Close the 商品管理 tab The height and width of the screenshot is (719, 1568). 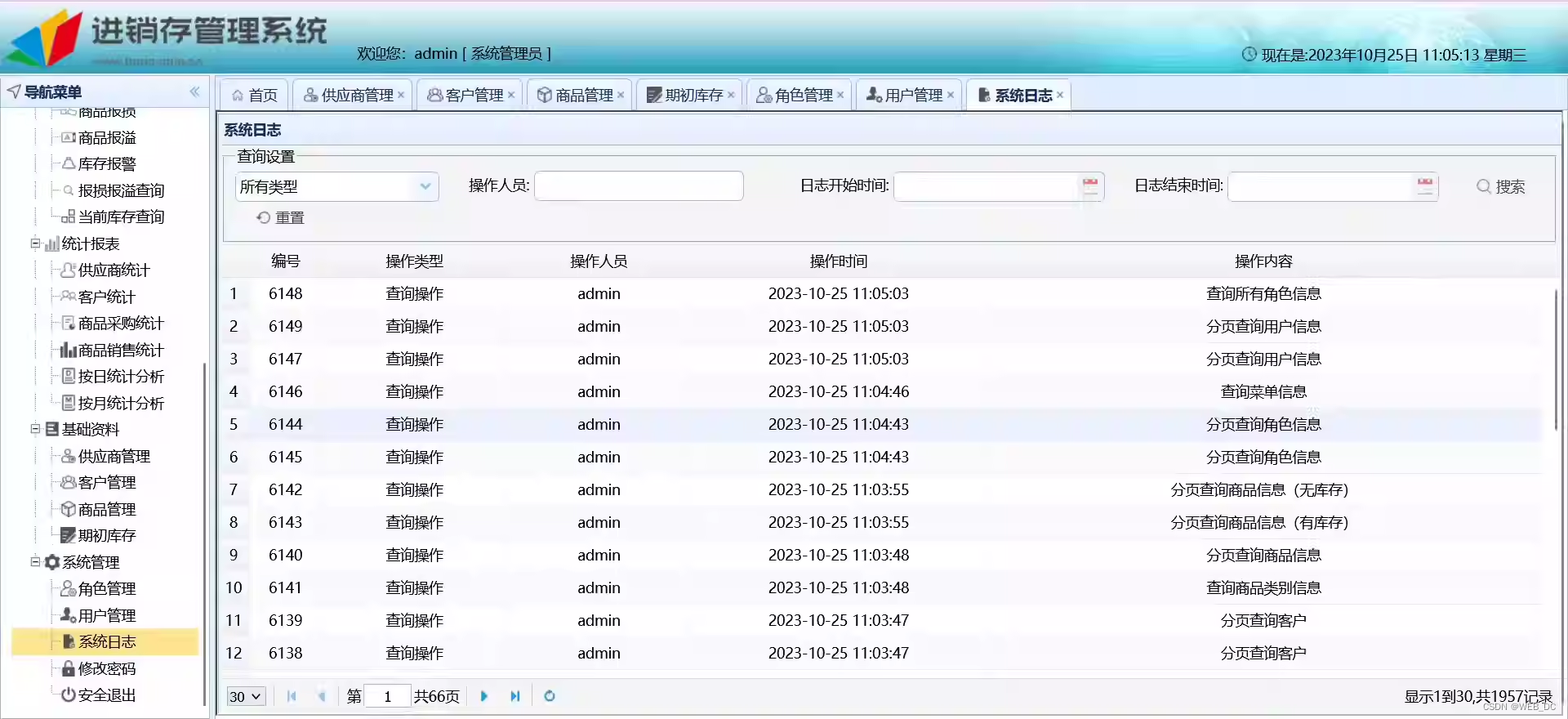[x=621, y=95]
